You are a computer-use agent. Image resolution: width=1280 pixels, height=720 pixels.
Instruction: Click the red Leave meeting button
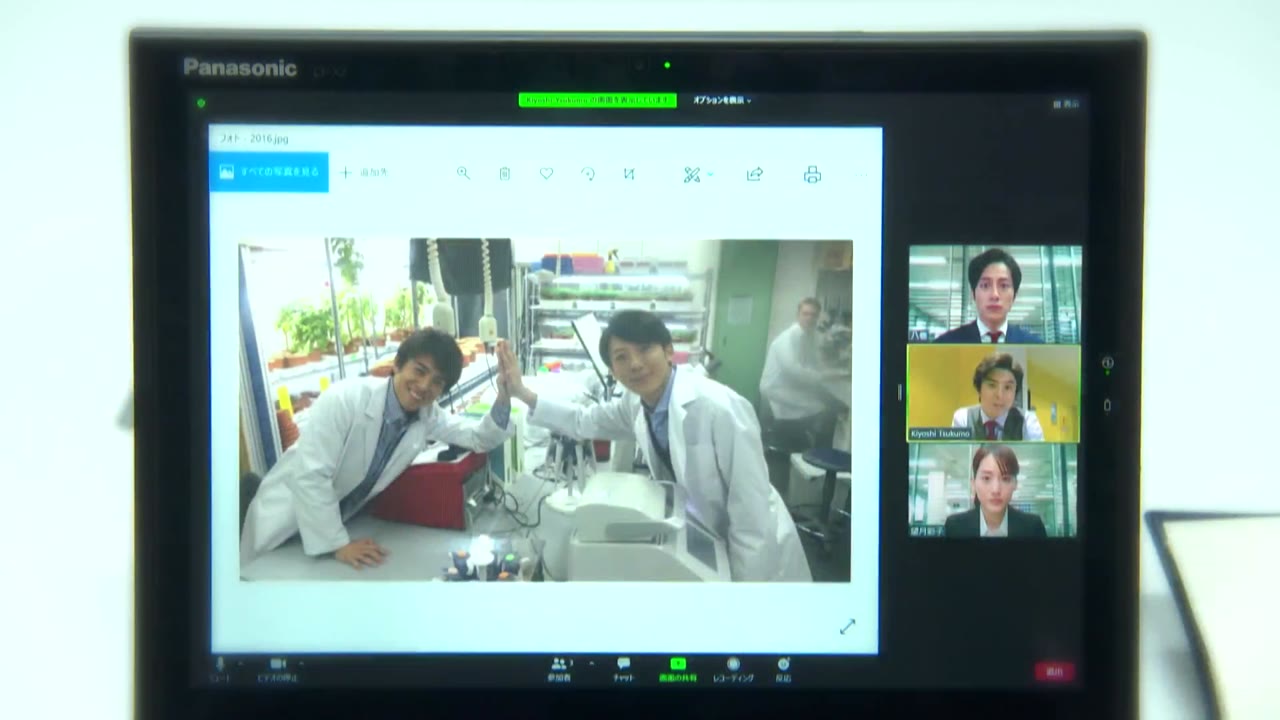click(1054, 672)
